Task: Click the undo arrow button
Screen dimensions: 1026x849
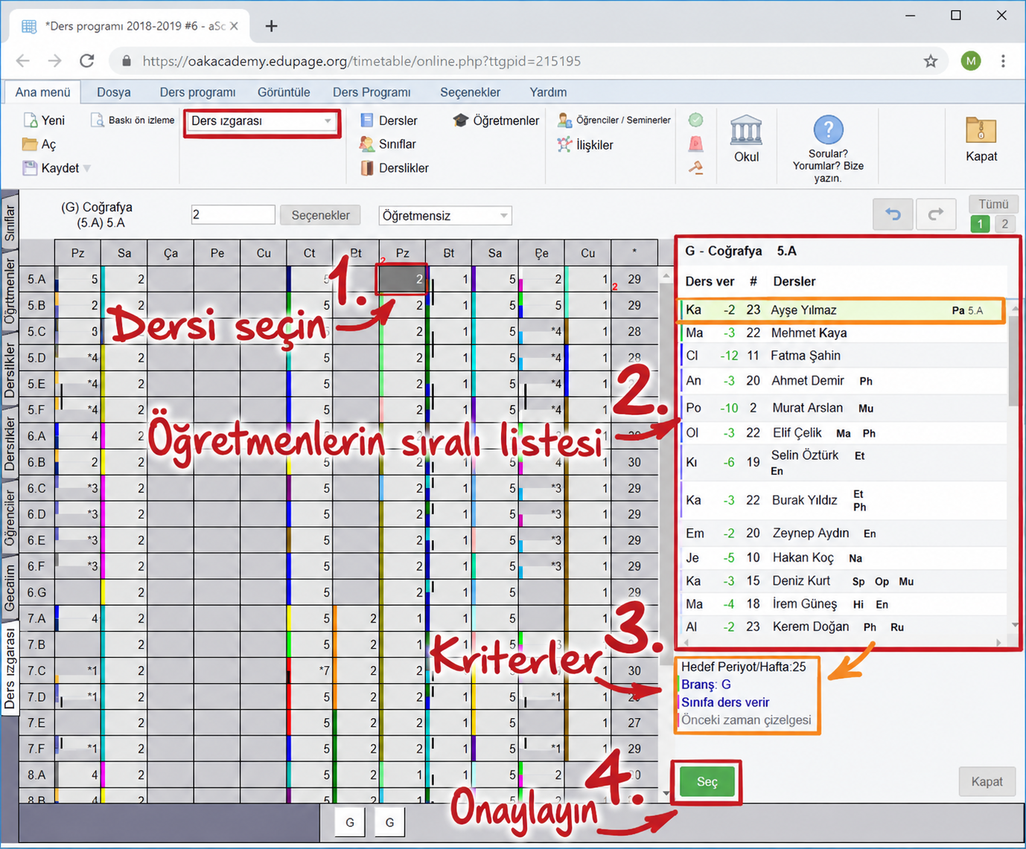Action: tap(893, 213)
